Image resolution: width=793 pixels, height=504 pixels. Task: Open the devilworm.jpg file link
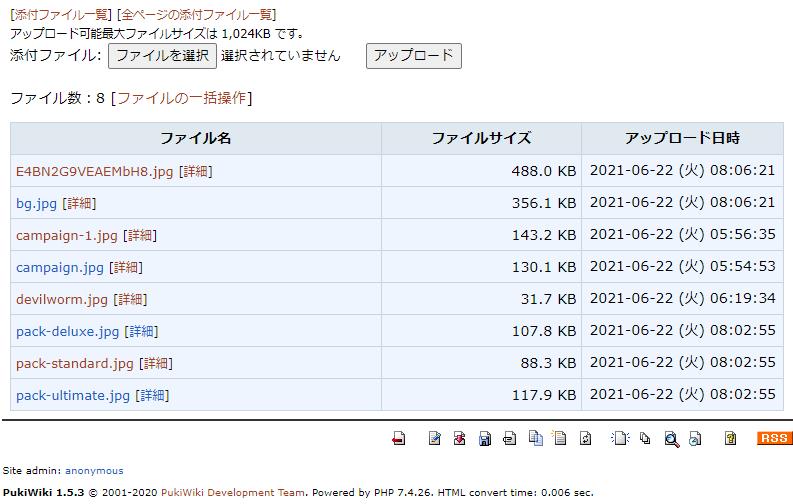pos(62,299)
